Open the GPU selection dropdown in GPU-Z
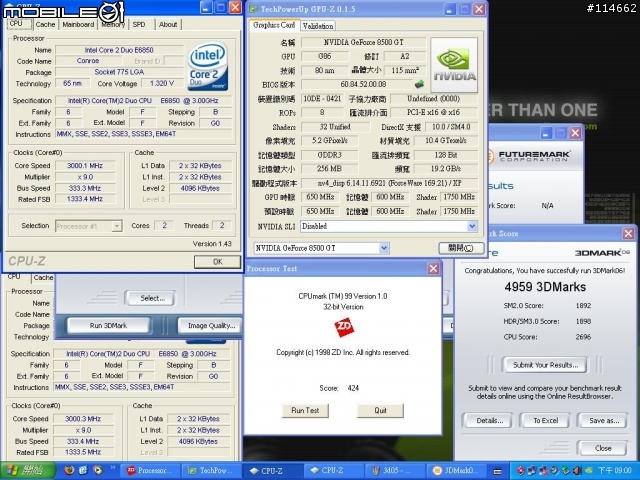This screenshot has width=640, height=480. tap(384, 248)
